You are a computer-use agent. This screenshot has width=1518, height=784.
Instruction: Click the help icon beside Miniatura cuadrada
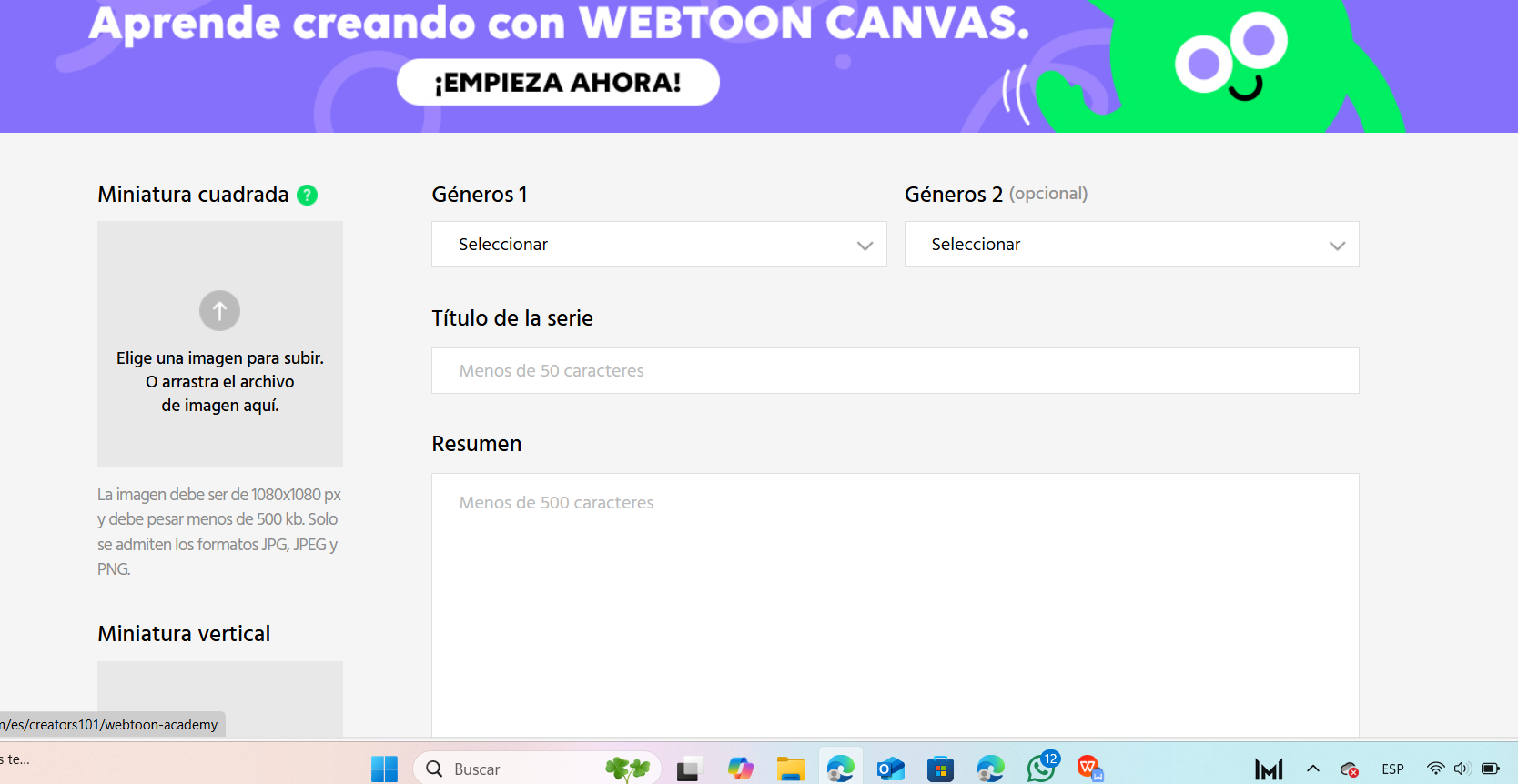tap(308, 195)
